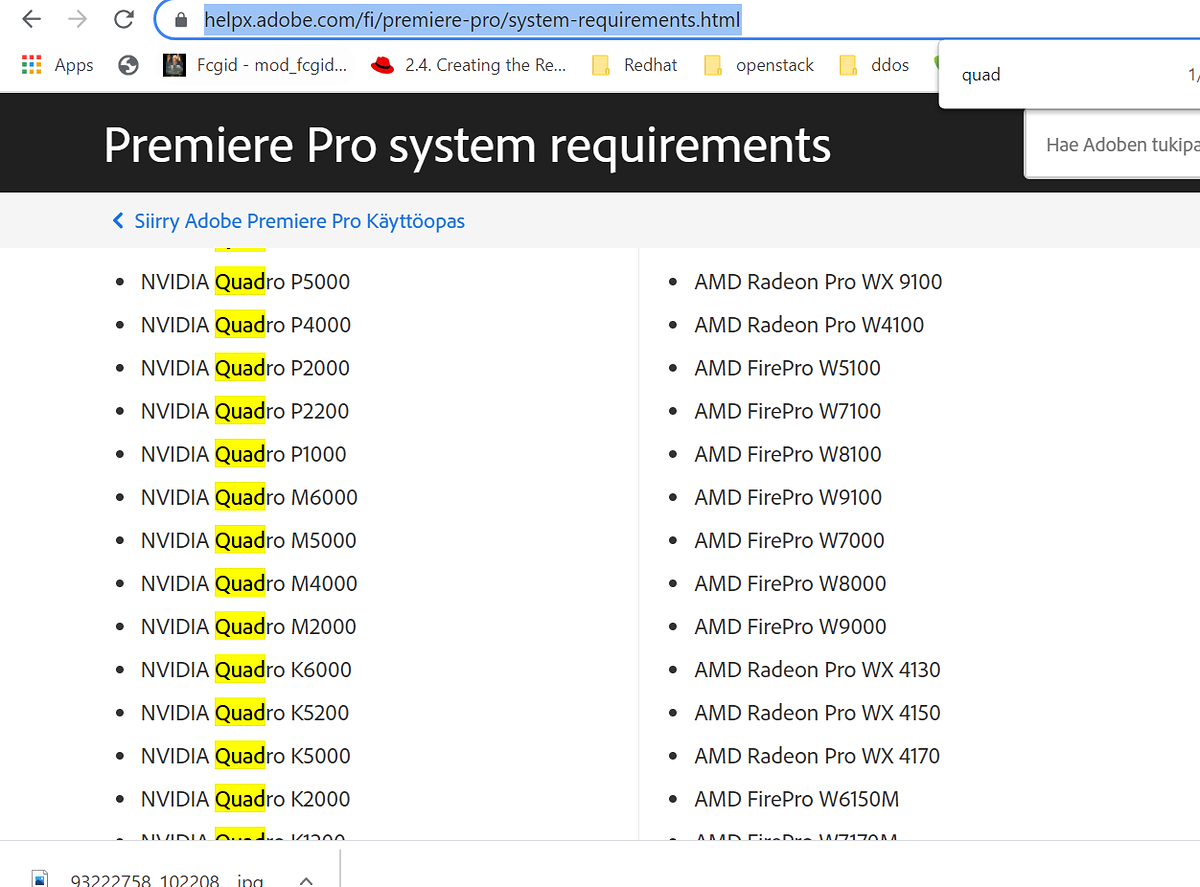
Task: Select 'AMD FirePro W7100' text
Action: pyautogui.click(x=787, y=411)
